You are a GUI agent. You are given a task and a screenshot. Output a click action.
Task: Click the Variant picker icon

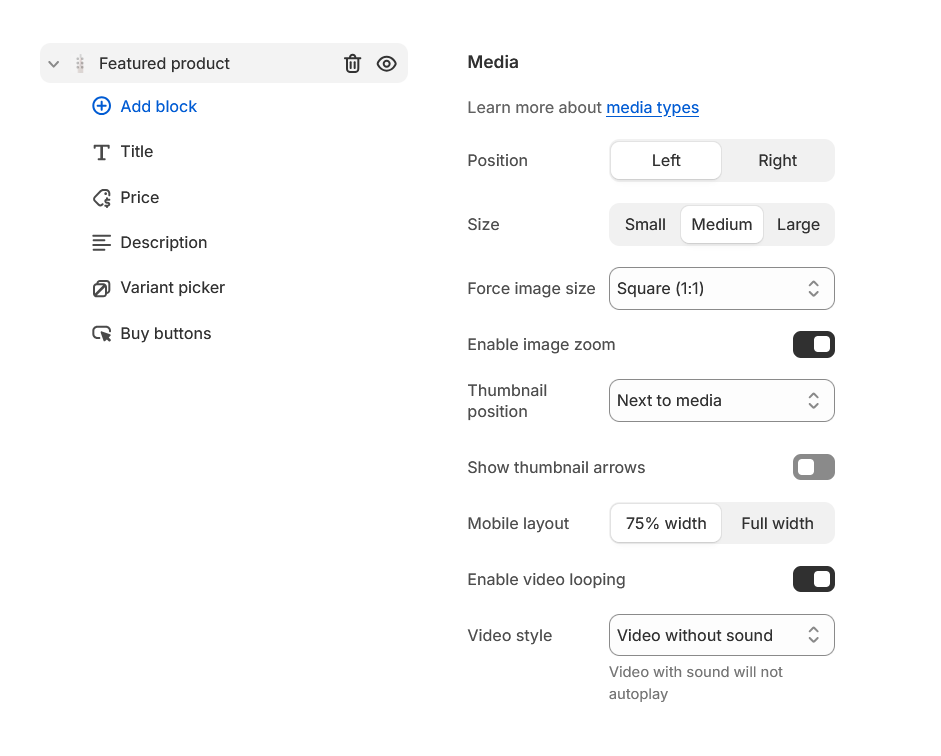101,287
